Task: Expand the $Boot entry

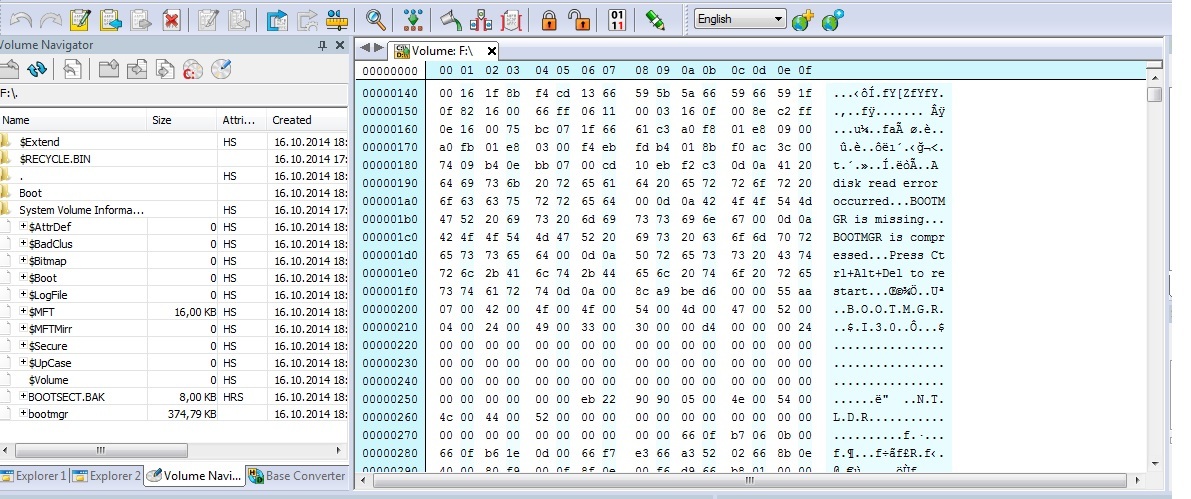Action: (24, 278)
